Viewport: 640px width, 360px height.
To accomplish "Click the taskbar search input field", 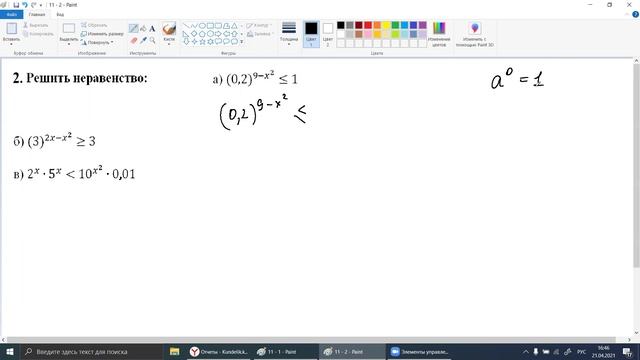I will pos(91,352).
